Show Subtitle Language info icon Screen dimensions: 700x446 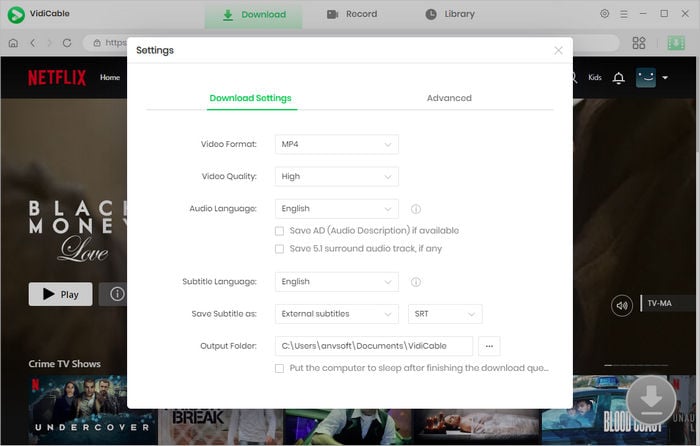coord(416,282)
